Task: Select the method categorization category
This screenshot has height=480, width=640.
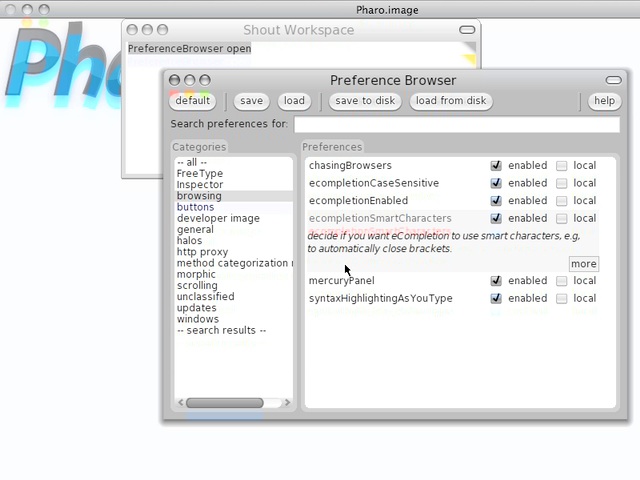Action: 233,263
